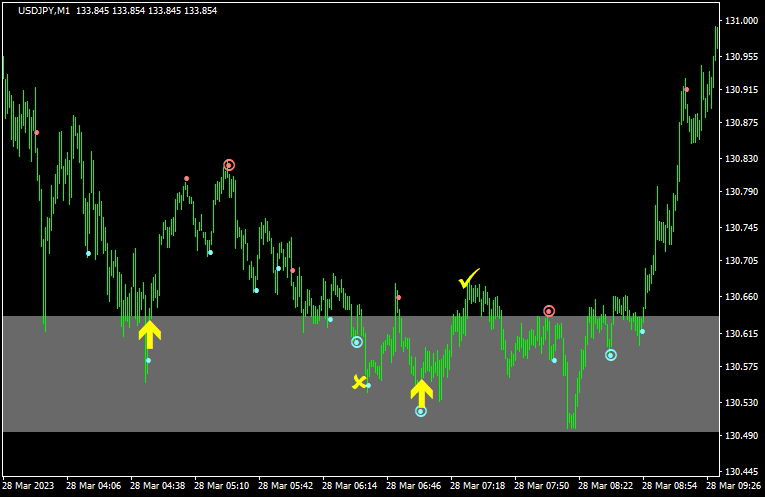Select the cyan circled marker near 06:14

356,342
